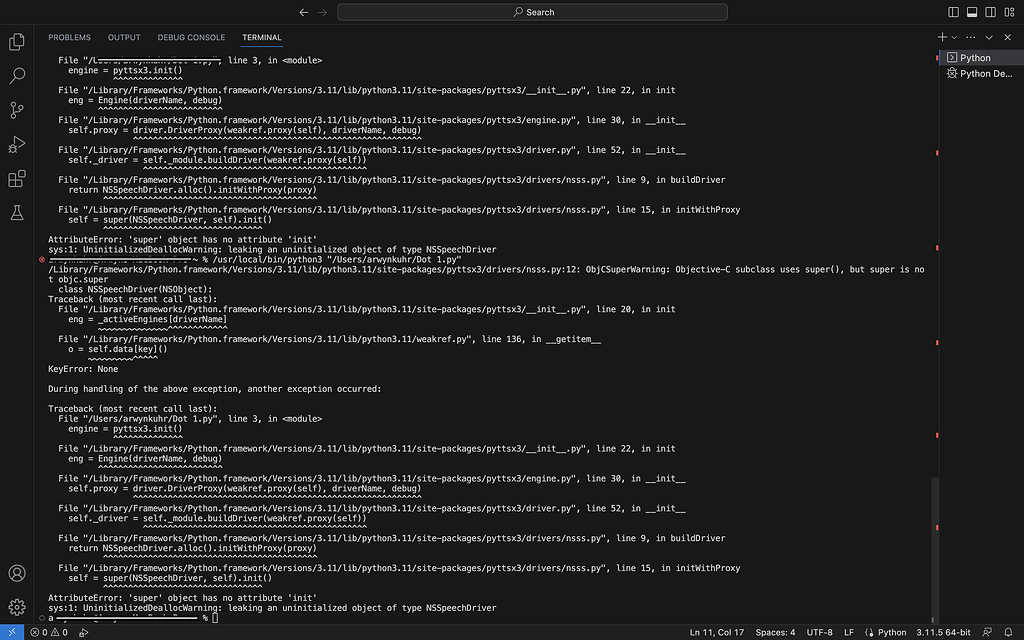Open the Source Control view

point(16,109)
